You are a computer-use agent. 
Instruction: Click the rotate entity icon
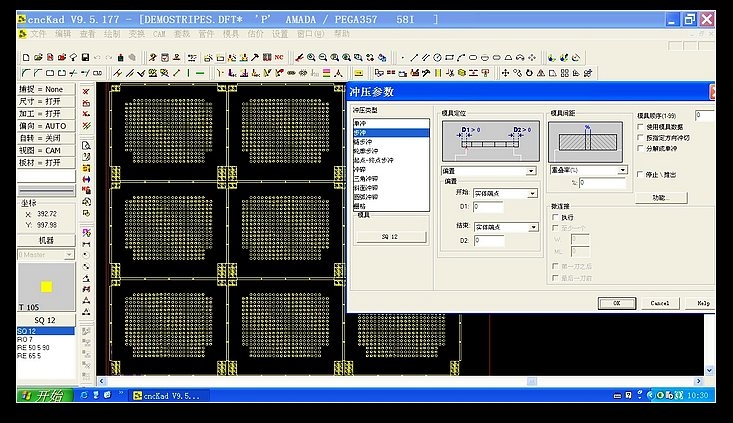[529, 73]
